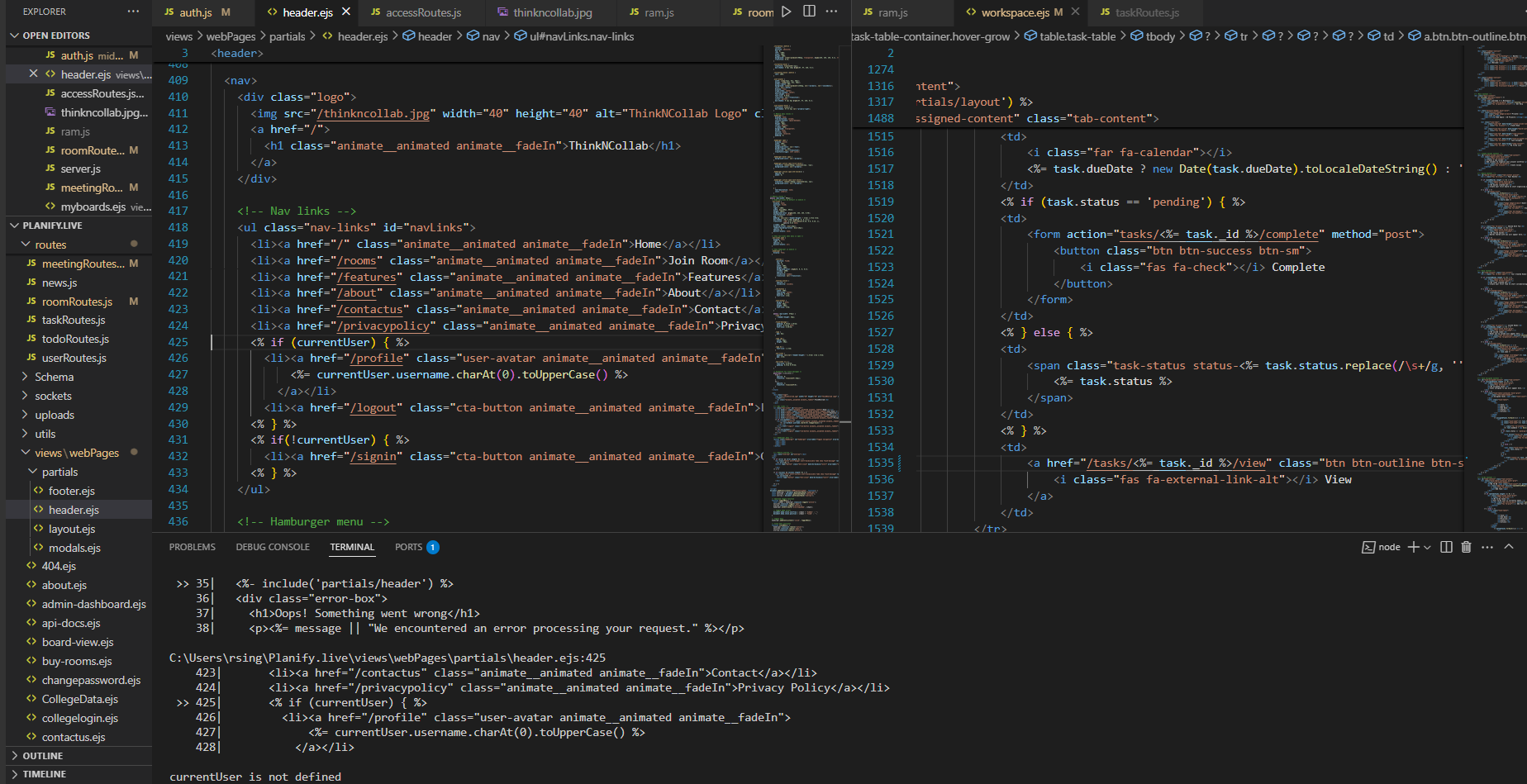The width and height of the screenshot is (1527, 784).
Task: Open more actions for left editor group
Action: (831, 12)
